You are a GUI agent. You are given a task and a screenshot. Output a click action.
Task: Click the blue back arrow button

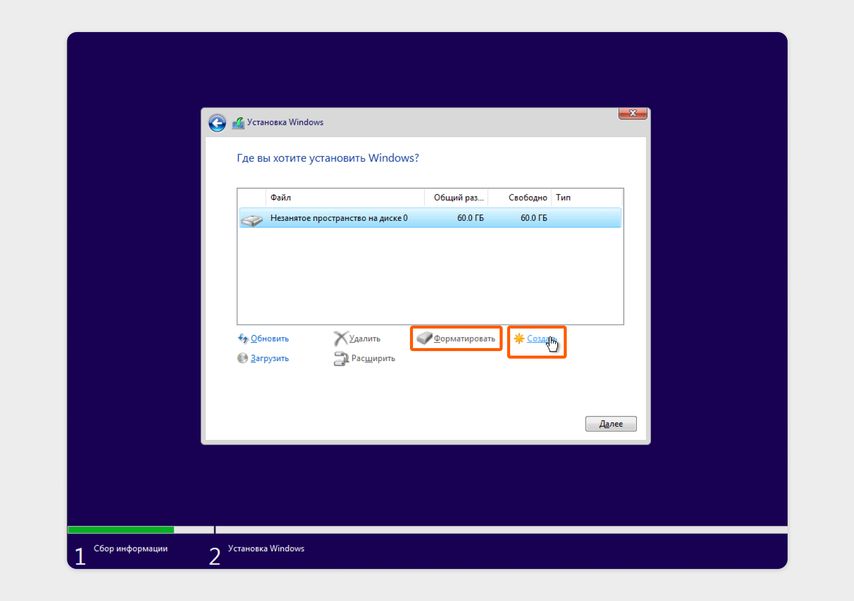coord(217,123)
